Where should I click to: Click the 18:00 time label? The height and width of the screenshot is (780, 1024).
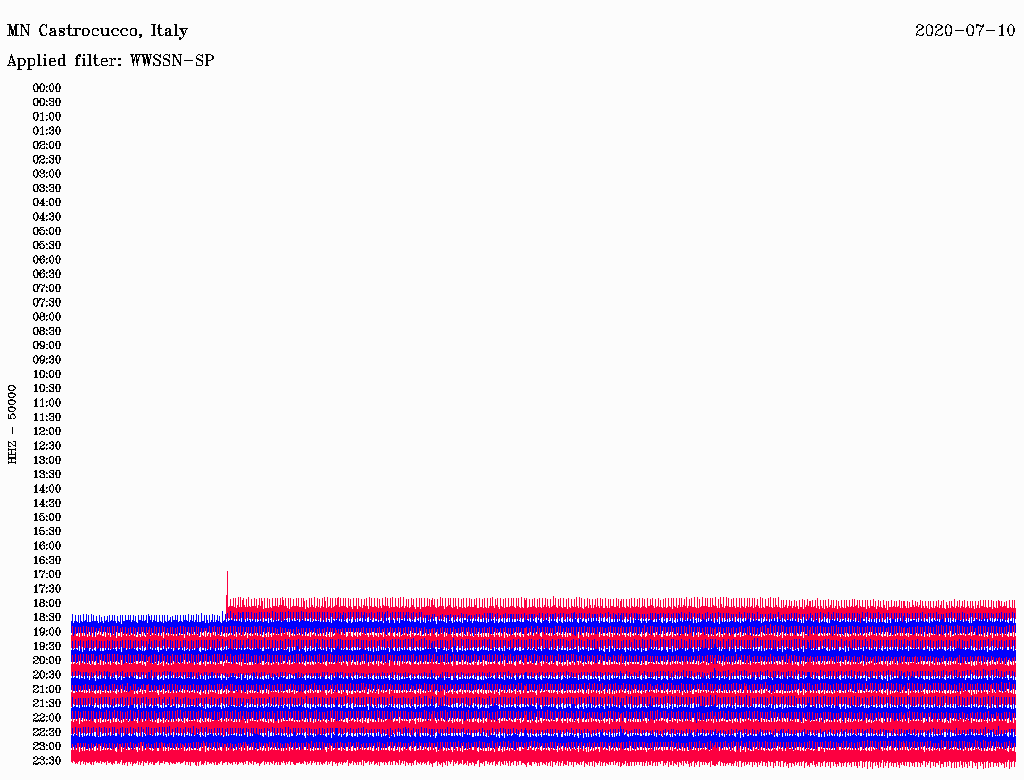[x=47, y=604]
